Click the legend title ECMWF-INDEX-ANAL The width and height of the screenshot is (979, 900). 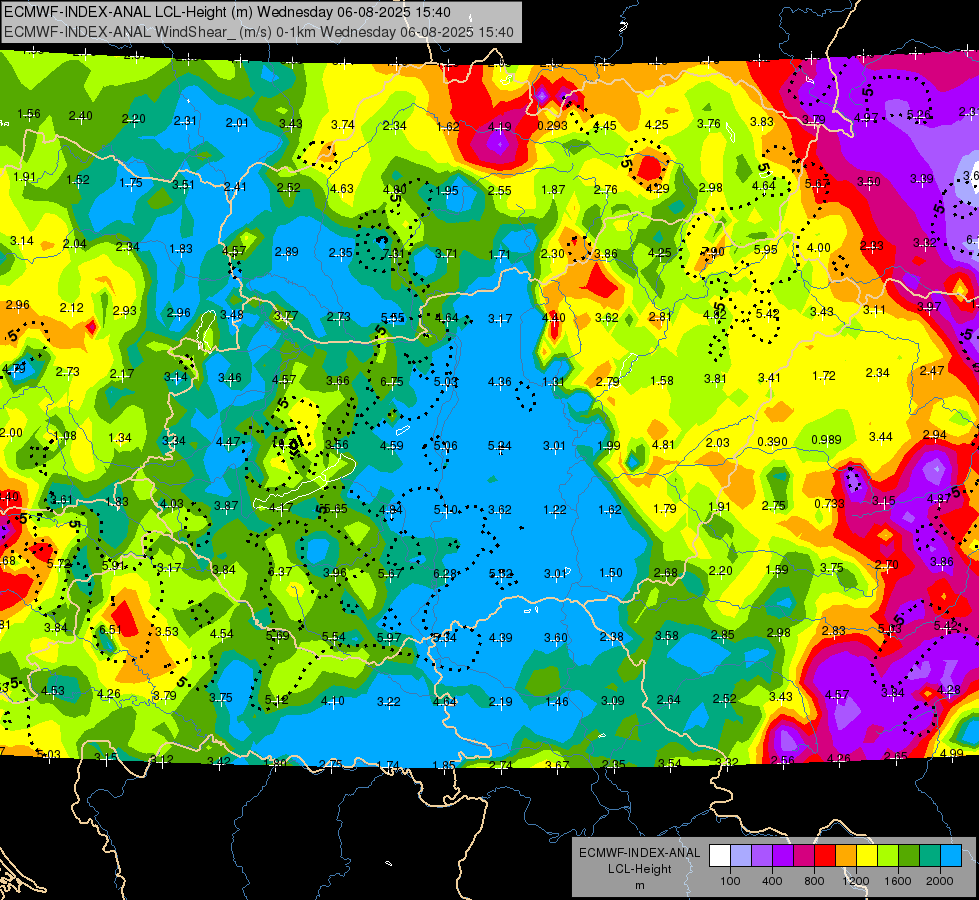coord(639,853)
